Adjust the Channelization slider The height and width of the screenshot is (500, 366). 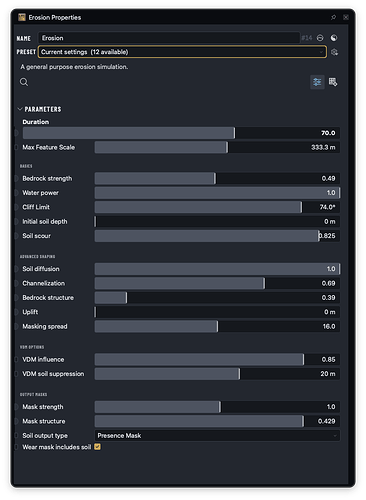[217, 283]
